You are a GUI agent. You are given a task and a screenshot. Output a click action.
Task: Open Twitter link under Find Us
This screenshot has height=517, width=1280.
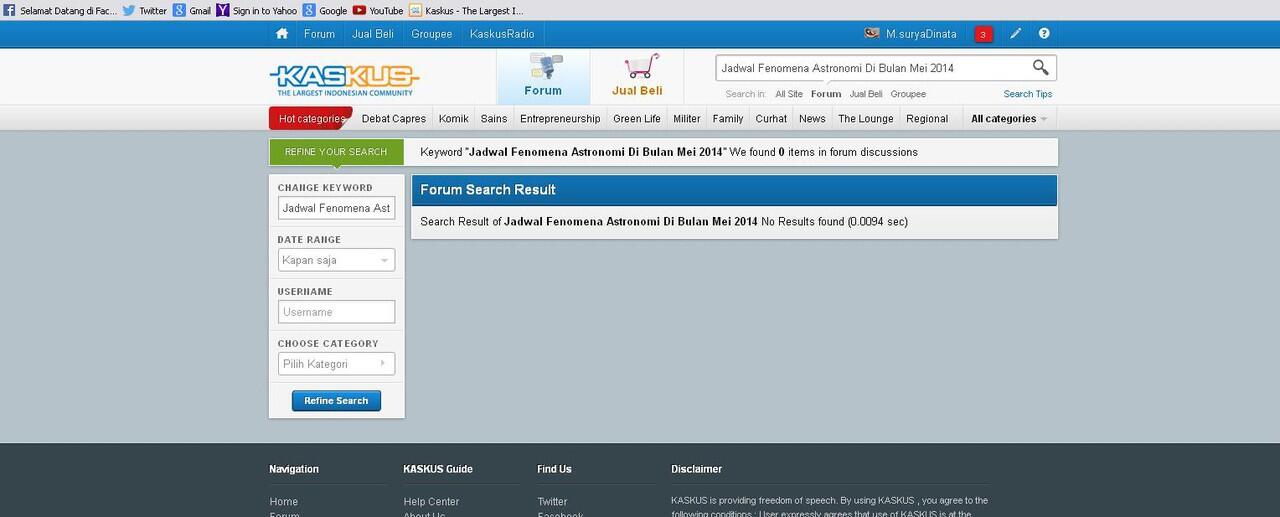tap(552, 502)
